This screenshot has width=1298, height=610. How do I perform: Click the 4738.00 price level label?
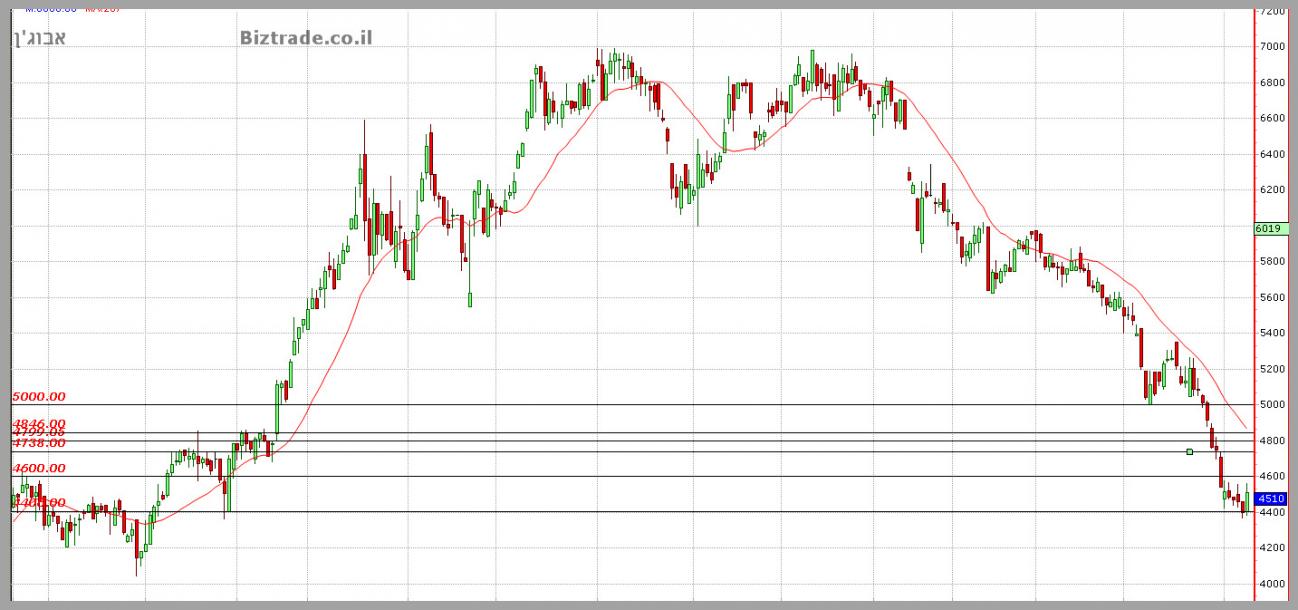(x=39, y=443)
